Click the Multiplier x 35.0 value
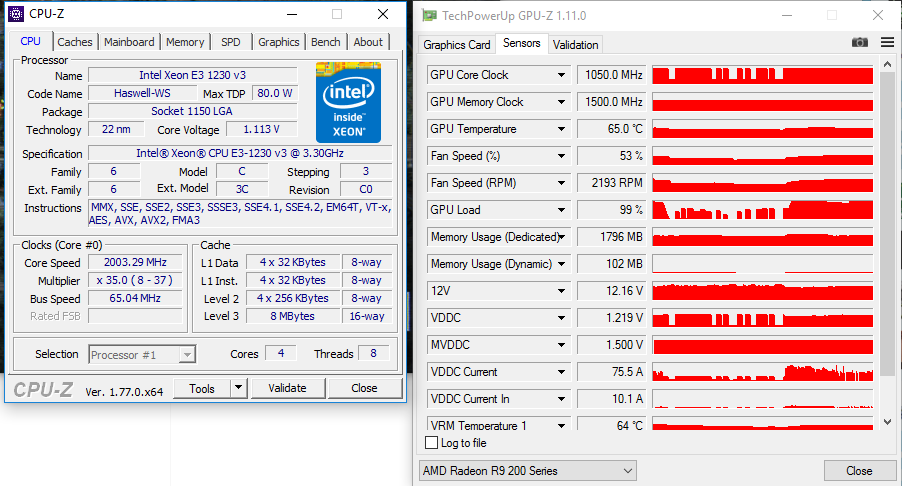Viewport: 902px width, 486px height. 135,280
